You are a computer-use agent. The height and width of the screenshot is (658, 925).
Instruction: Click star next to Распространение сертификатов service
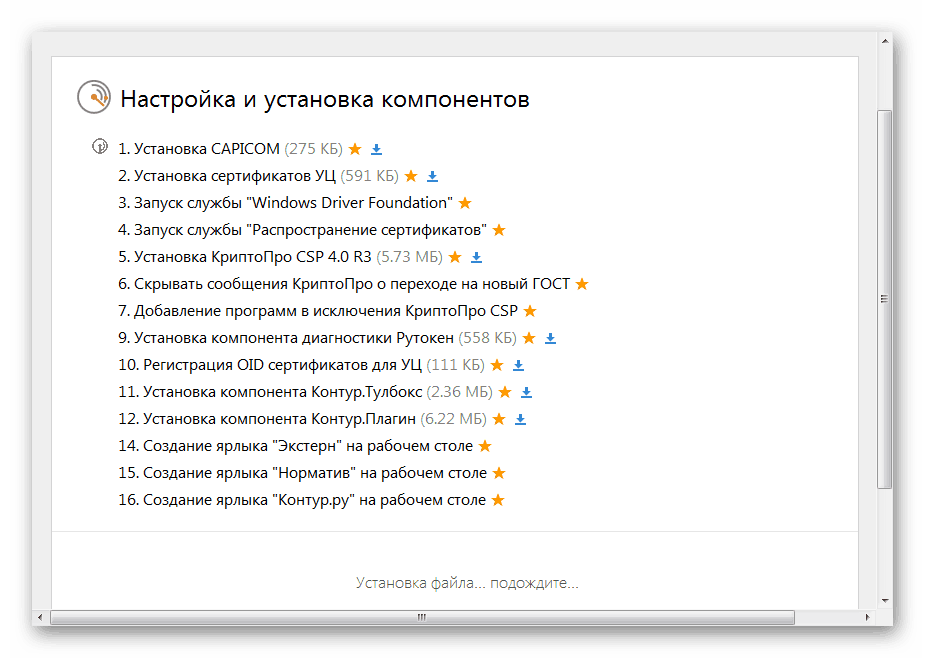(x=499, y=230)
